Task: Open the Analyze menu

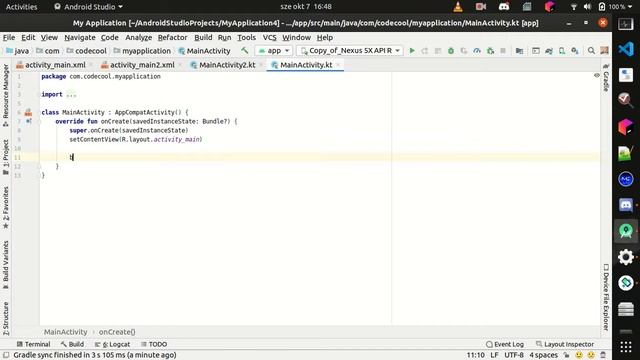Action: coord(138,38)
